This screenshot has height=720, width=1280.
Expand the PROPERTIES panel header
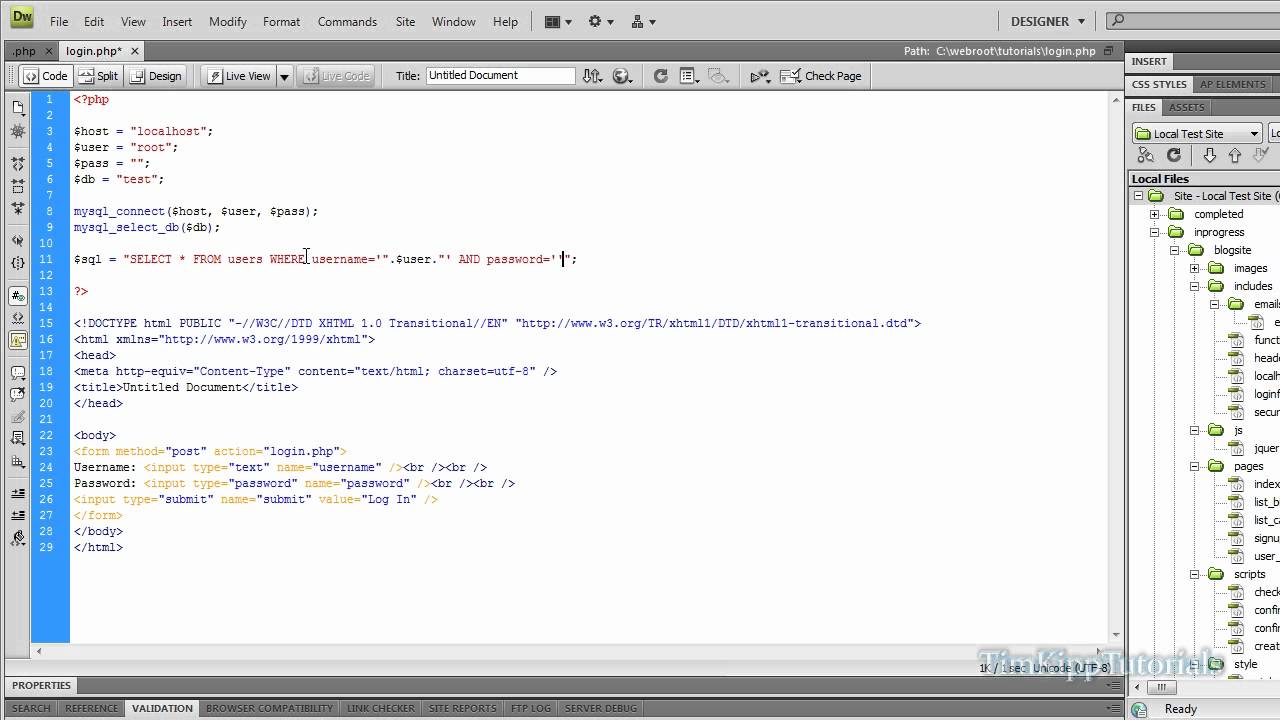(42, 685)
